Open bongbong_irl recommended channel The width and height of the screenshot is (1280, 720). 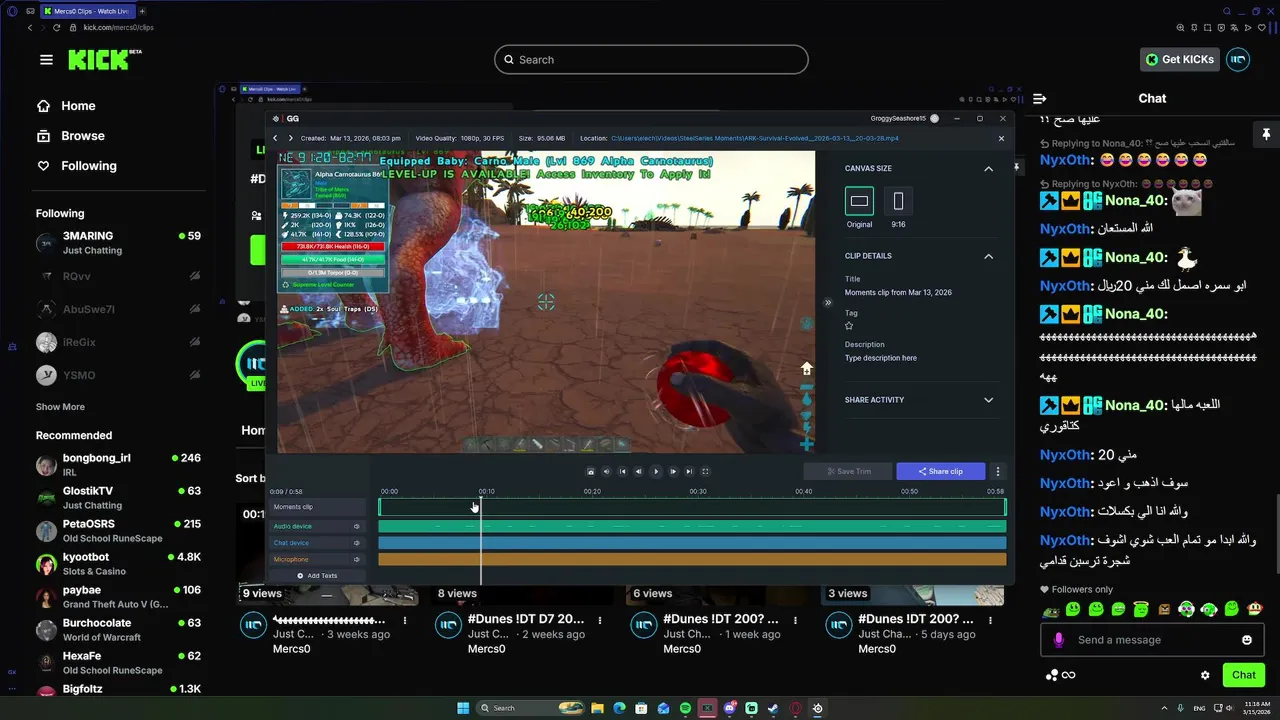point(118,465)
